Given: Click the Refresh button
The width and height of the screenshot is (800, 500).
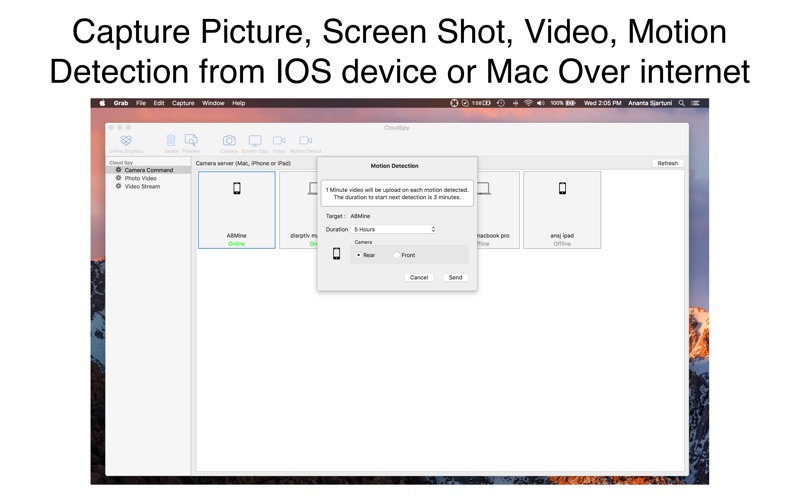Looking at the screenshot, I should pos(667,163).
